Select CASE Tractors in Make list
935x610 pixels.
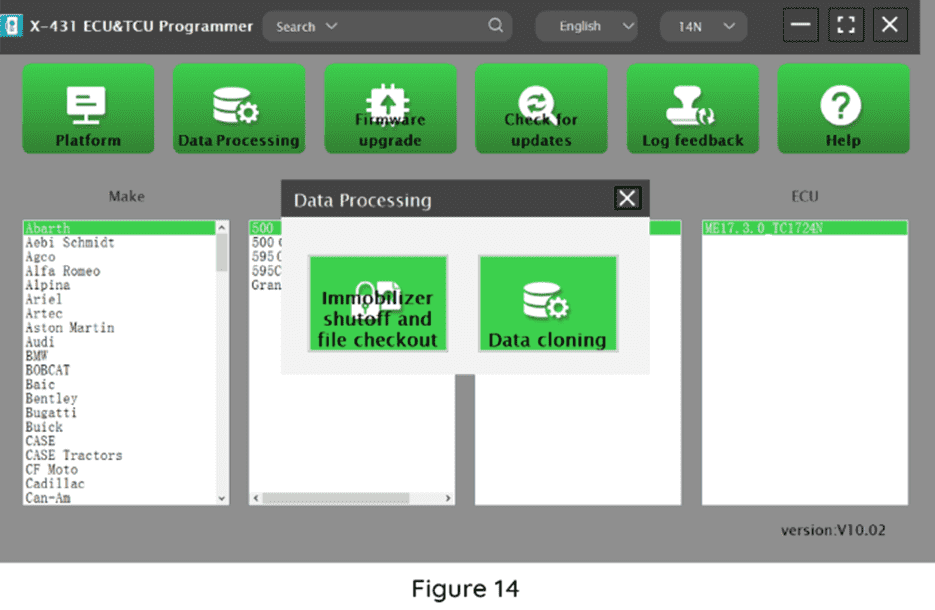tap(119, 455)
